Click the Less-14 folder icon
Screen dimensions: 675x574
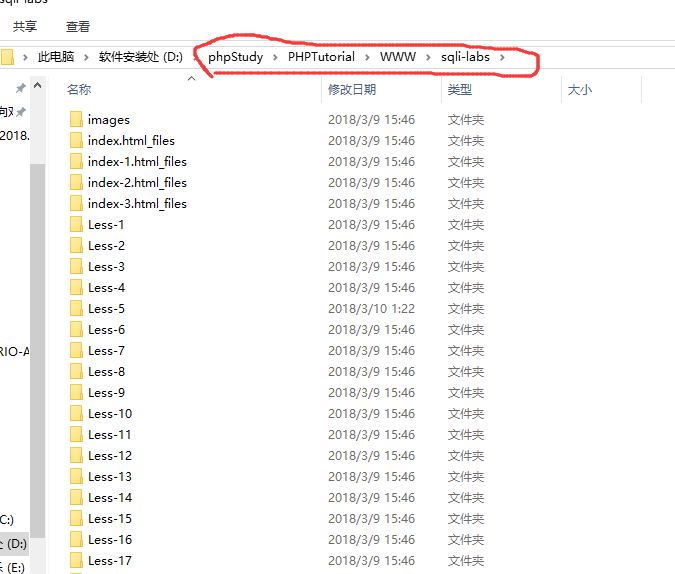coord(76,497)
